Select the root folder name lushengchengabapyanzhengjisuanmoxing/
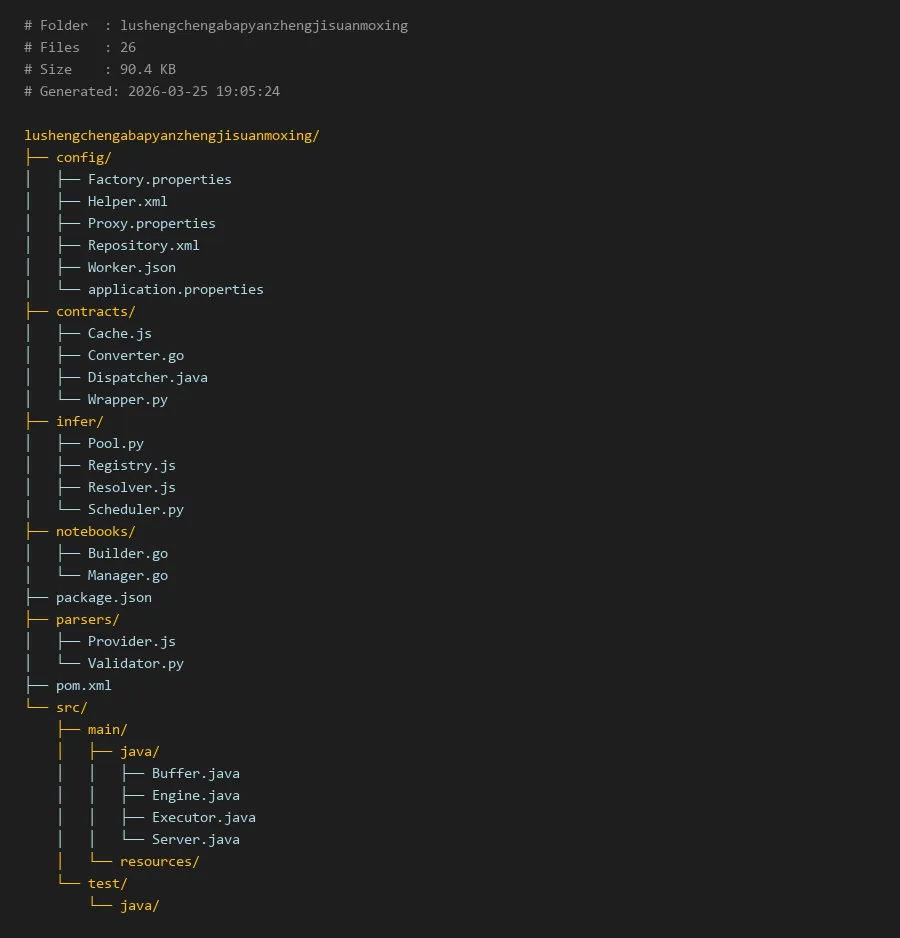 [x=171, y=135]
